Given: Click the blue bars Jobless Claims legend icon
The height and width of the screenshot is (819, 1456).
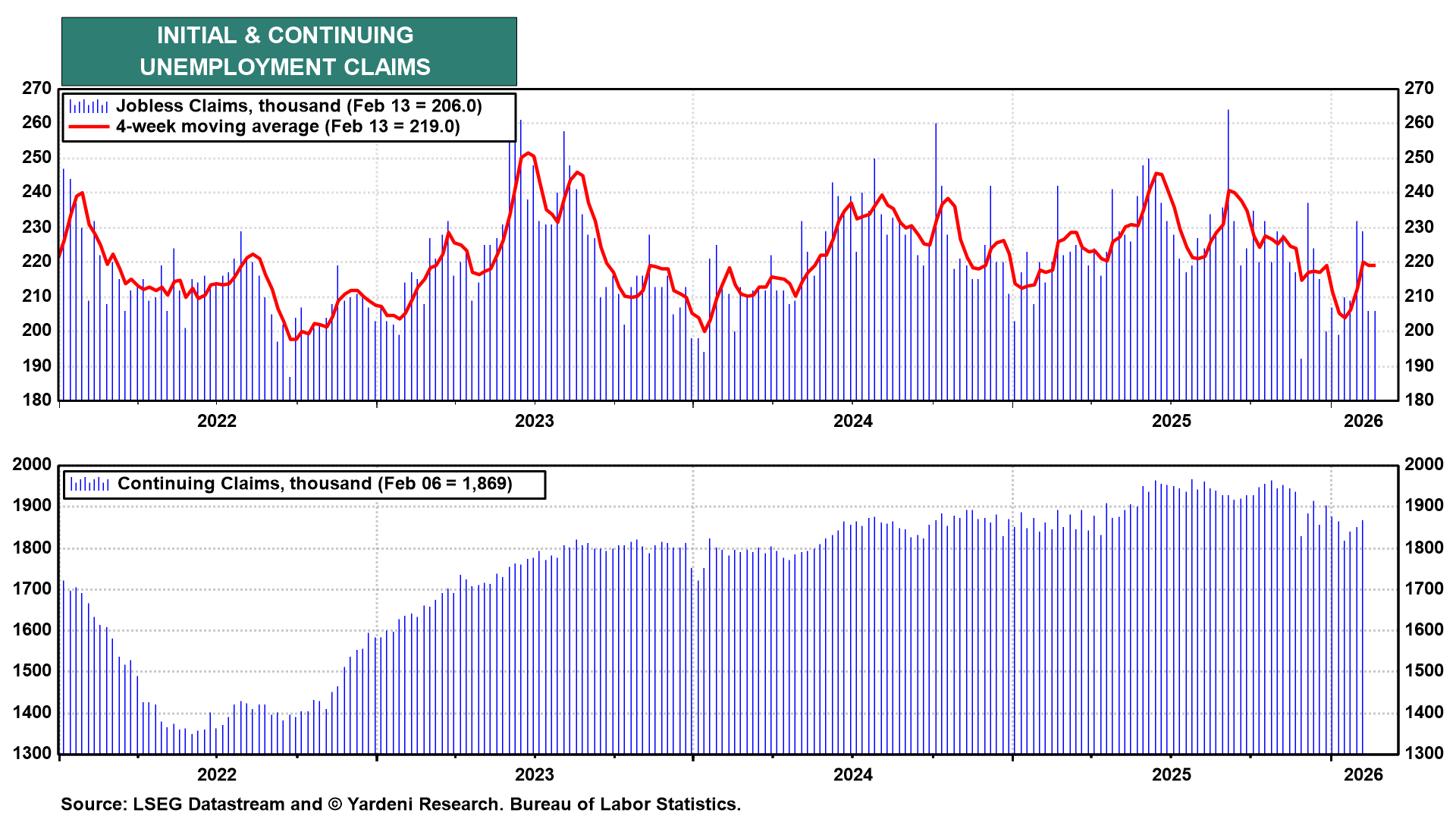Looking at the screenshot, I should click(x=89, y=106).
